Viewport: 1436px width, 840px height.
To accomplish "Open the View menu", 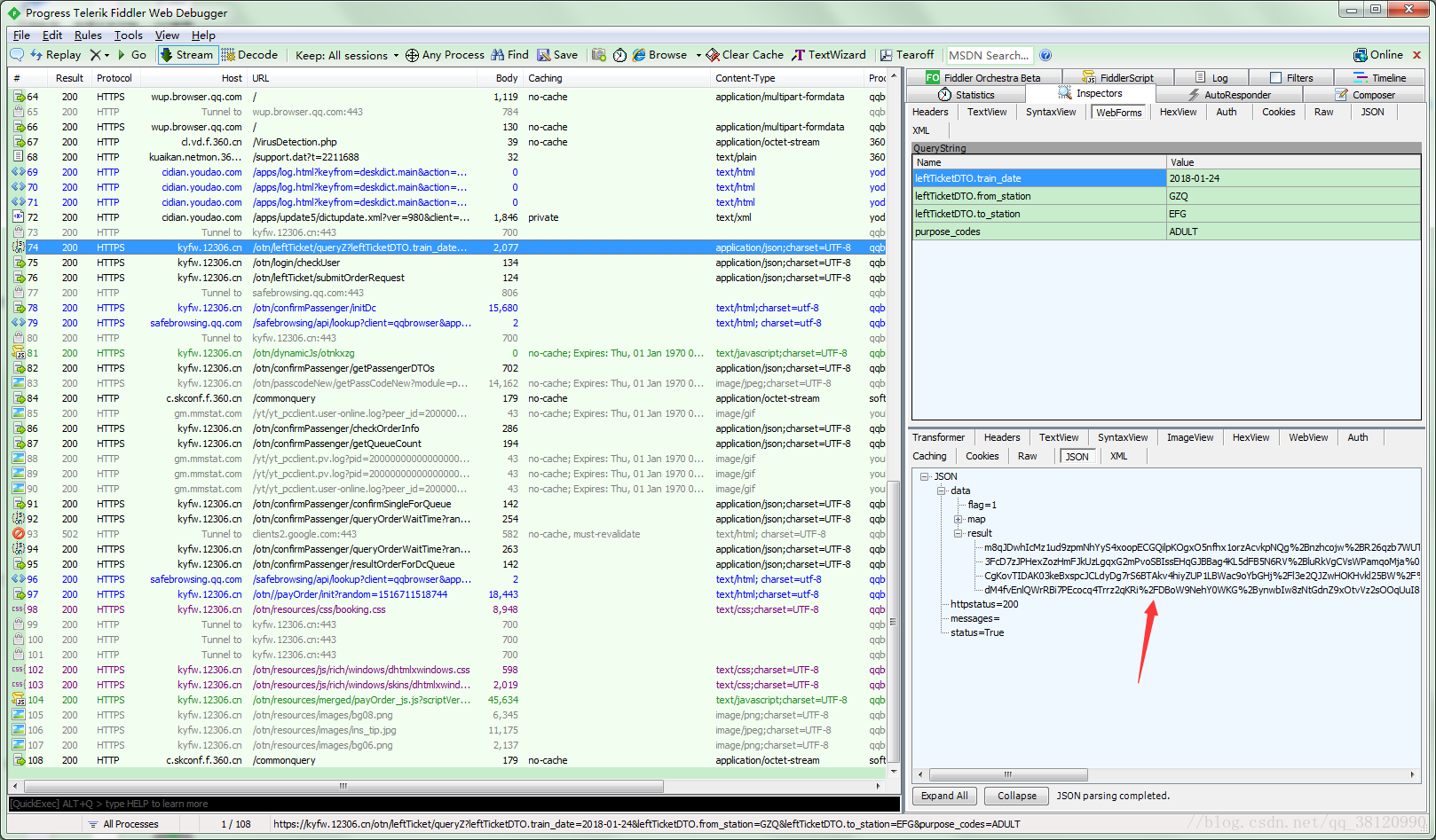I will coord(167,35).
